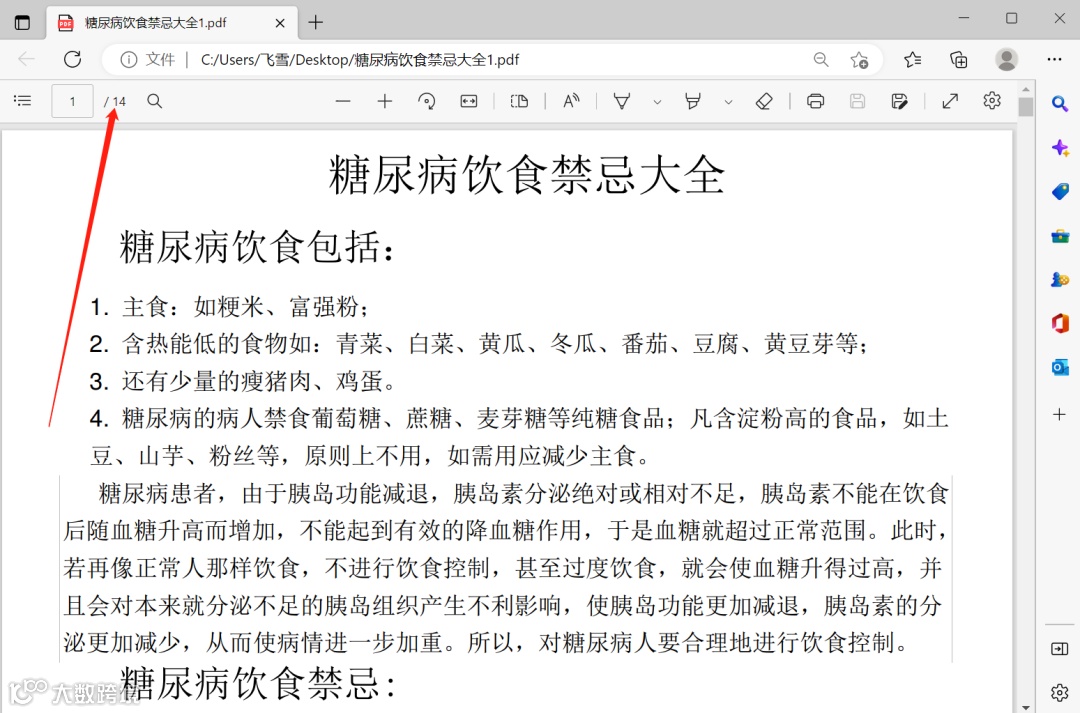The height and width of the screenshot is (713, 1080).
Task: Open Games sidebar icon
Action: (1060, 280)
